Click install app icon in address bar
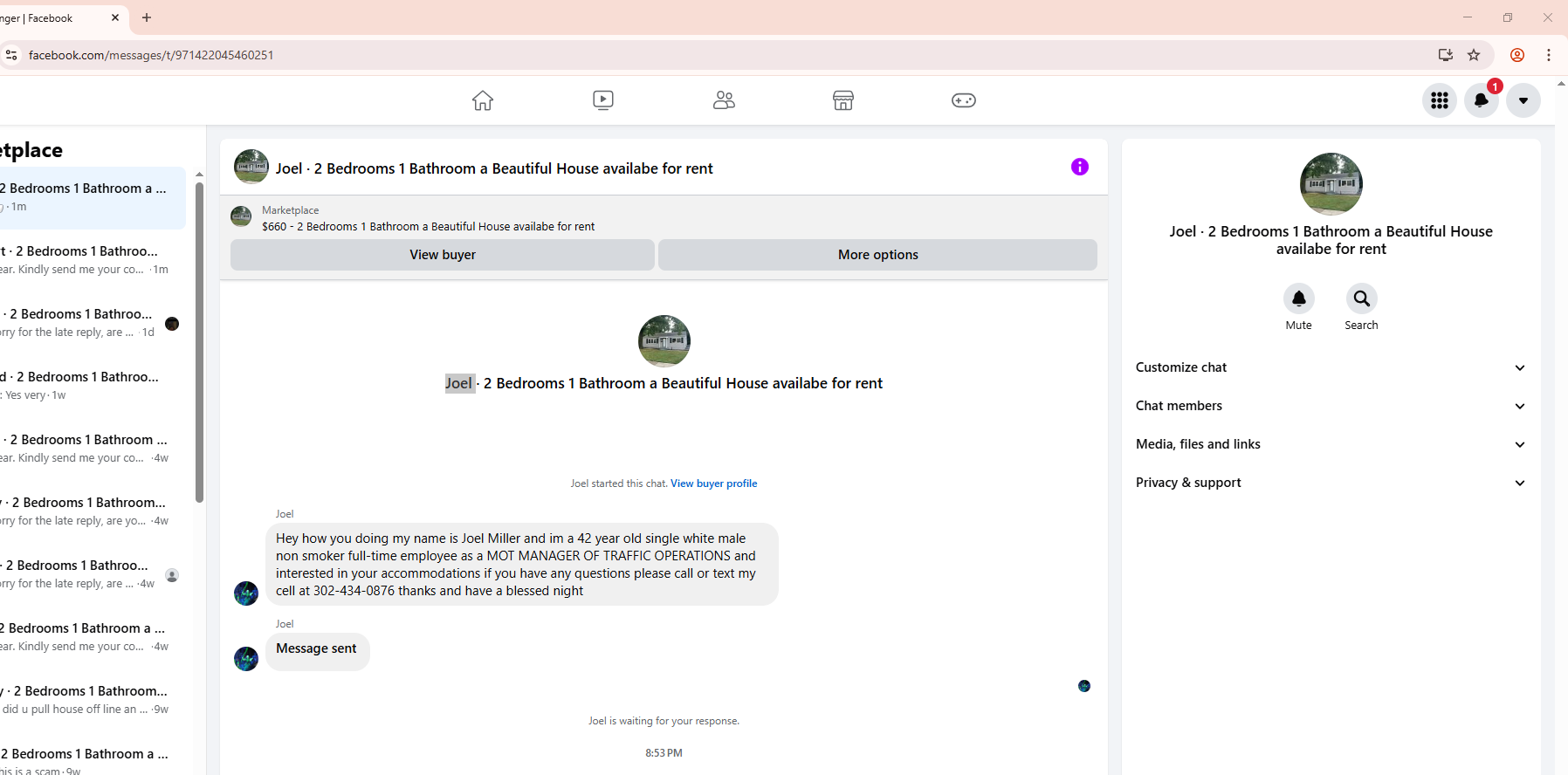Viewport: 1568px width, 775px height. click(x=1446, y=55)
